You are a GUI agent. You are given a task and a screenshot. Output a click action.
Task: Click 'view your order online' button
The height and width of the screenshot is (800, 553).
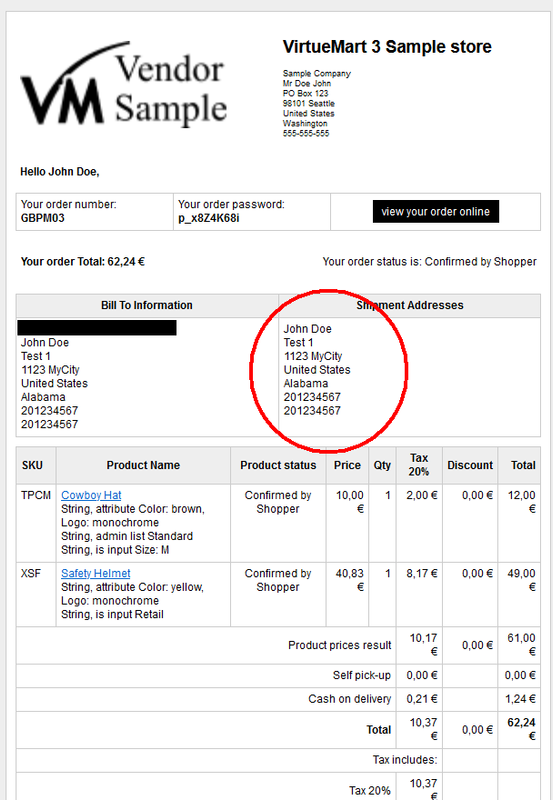tap(436, 212)
